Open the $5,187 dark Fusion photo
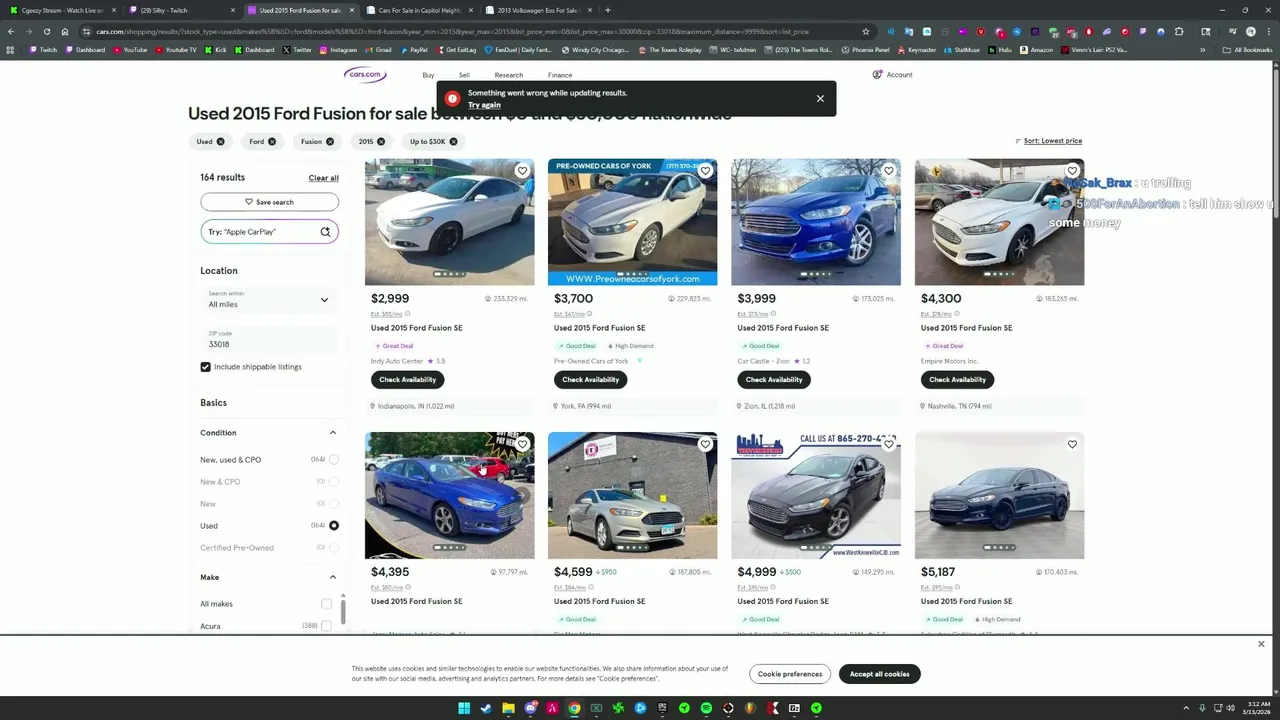The width and height of the screenshot is (1280, 720). [999, 496]
